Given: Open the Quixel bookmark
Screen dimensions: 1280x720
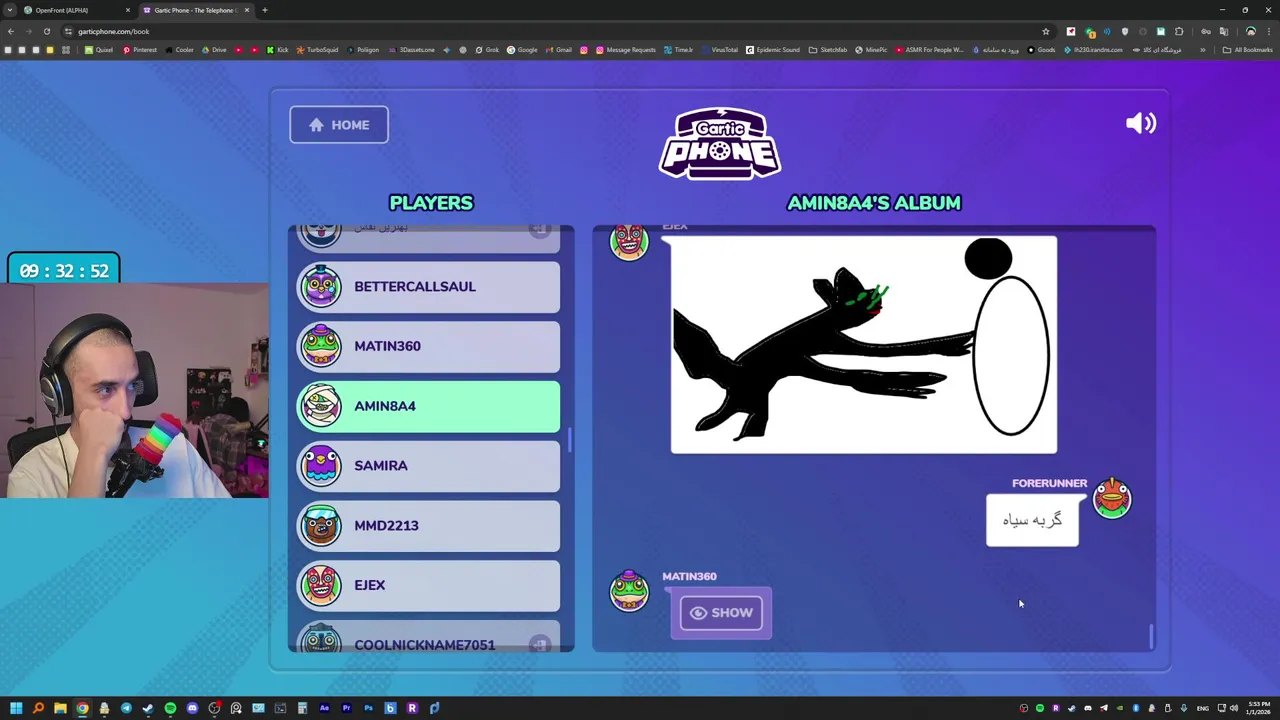Looking at the screenshot, I should point(98,50).
